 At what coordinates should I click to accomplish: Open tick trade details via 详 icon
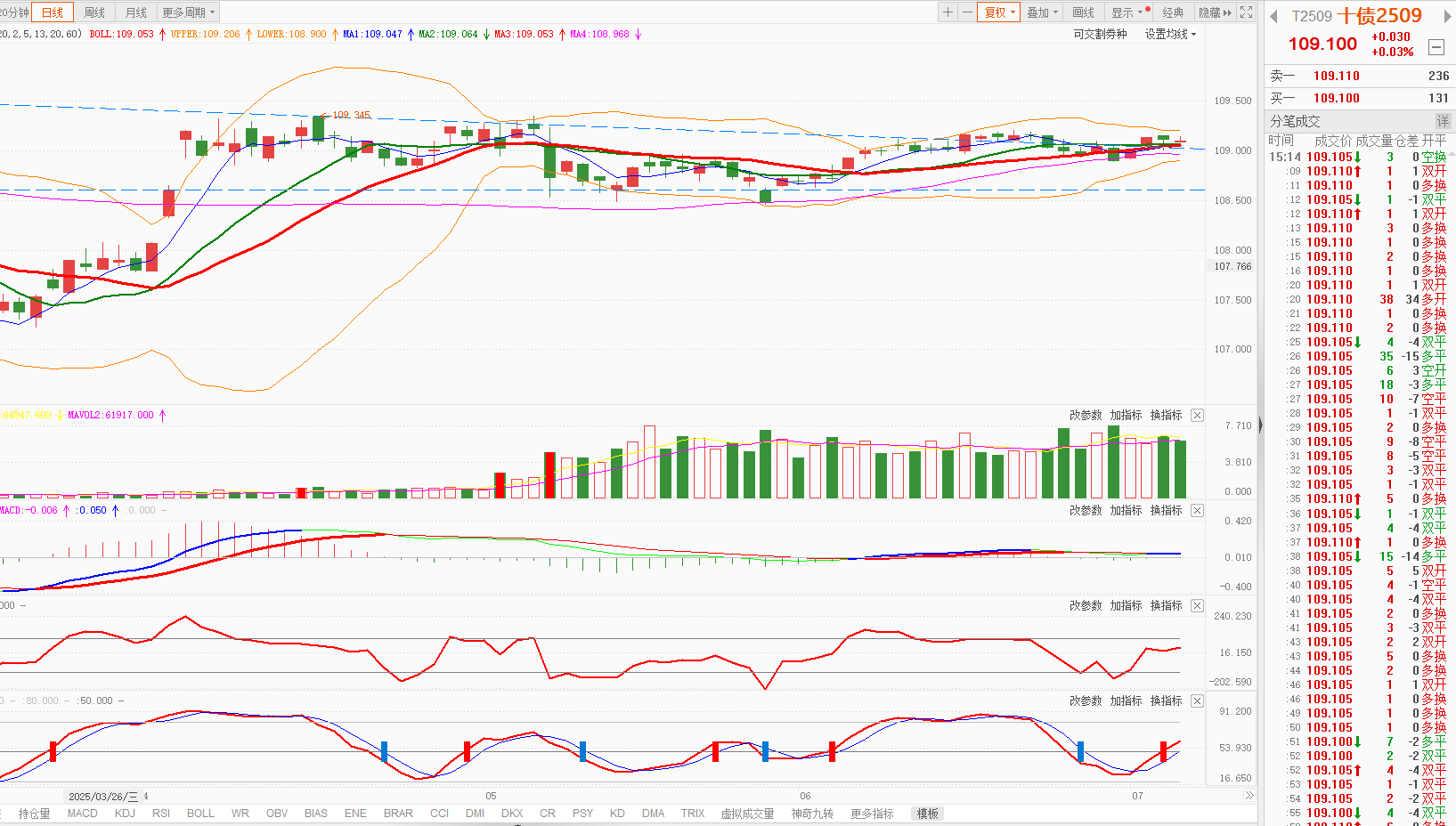click(x=1443, y=120)
